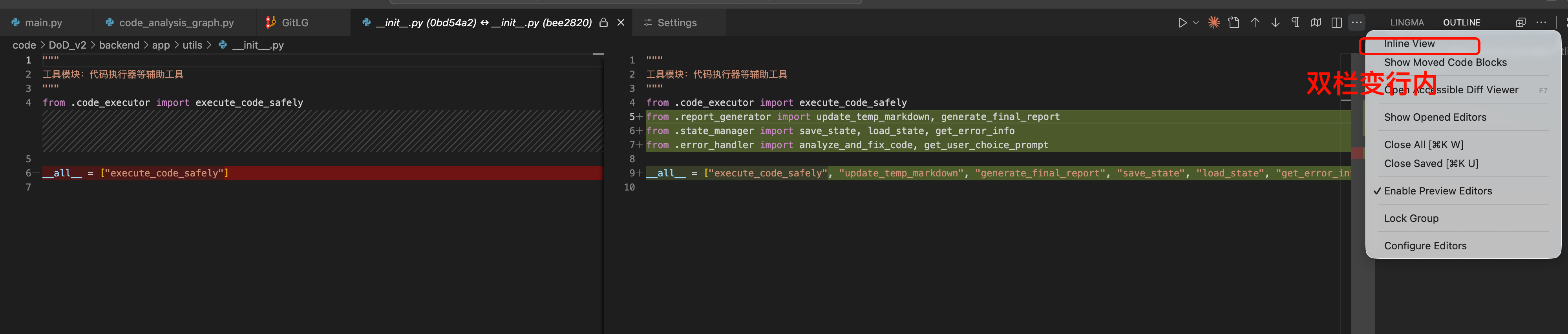Click the map icon in editor toolbar
The width and height of the screenshot is (1568, 334).
pyautogui.click(x=1316, y=22)
